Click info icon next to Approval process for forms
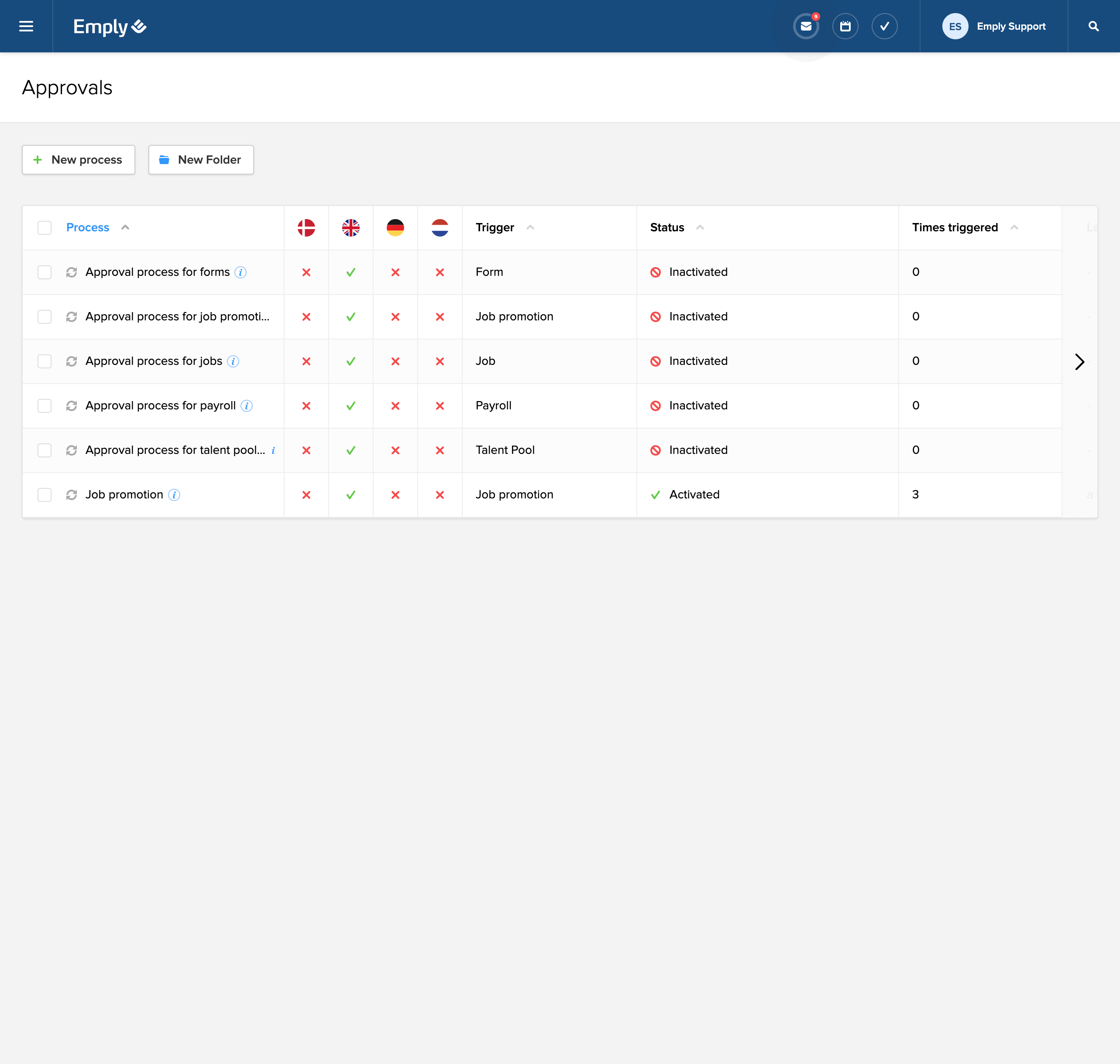Screen dimensions: 1120x1064 (240, 272)
